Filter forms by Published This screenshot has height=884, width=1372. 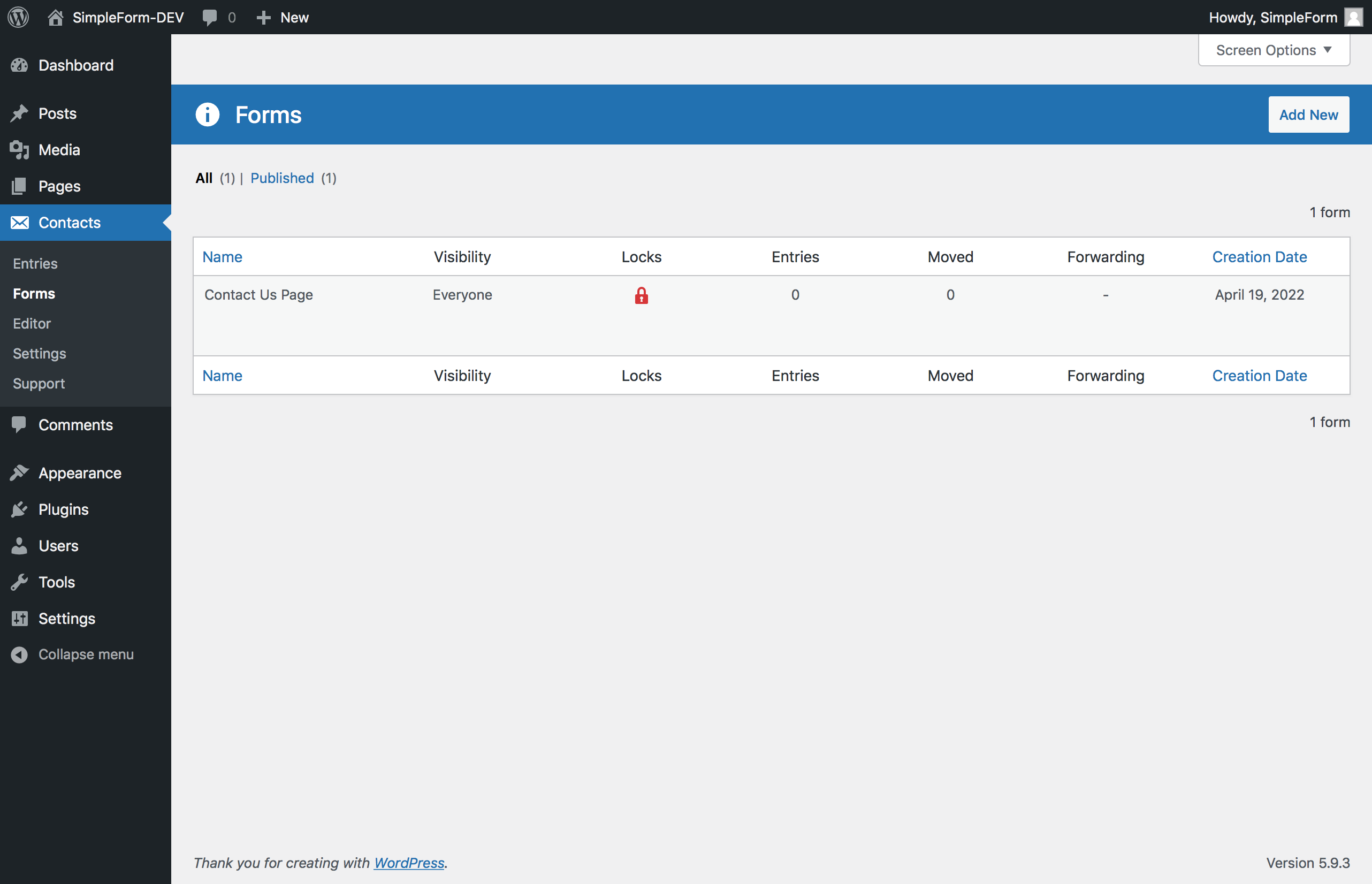tap(282, 178)
